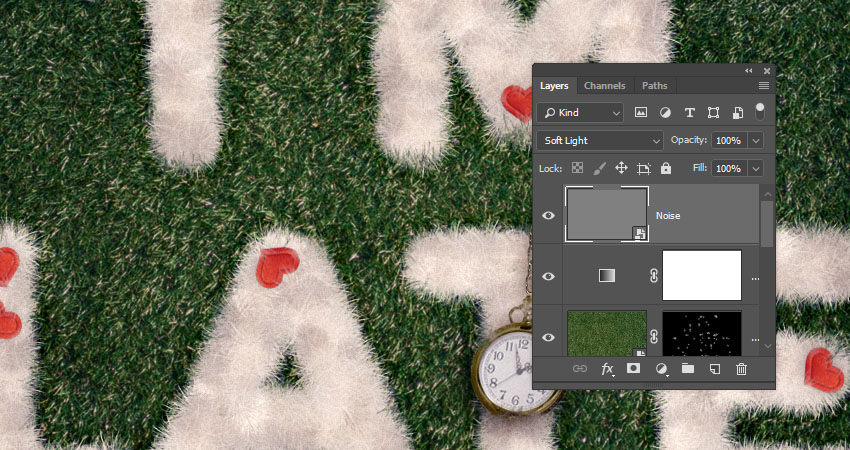Open the Kind filter type dropdown
Viewport: 850px width, 450px height.
point(580,113)
